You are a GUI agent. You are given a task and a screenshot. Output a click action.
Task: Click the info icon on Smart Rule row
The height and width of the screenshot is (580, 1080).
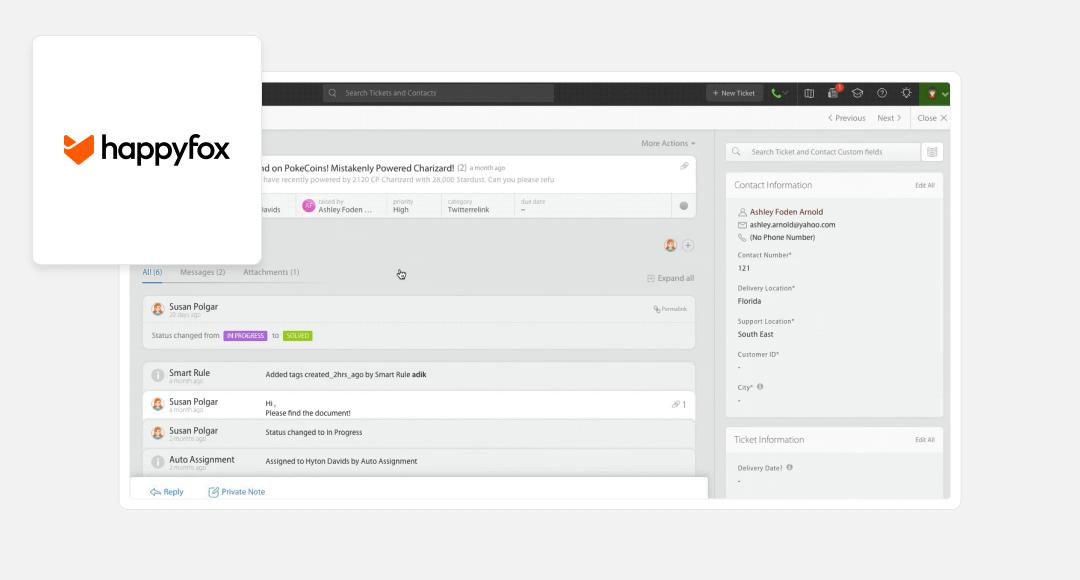tap(158, 375)
